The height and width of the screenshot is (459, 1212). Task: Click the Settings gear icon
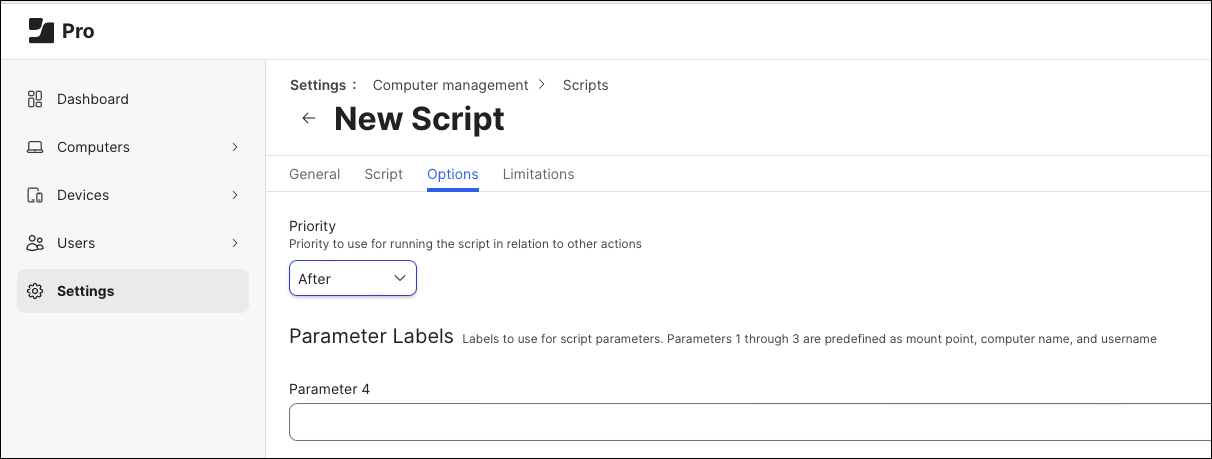click(x=35, y=291)
